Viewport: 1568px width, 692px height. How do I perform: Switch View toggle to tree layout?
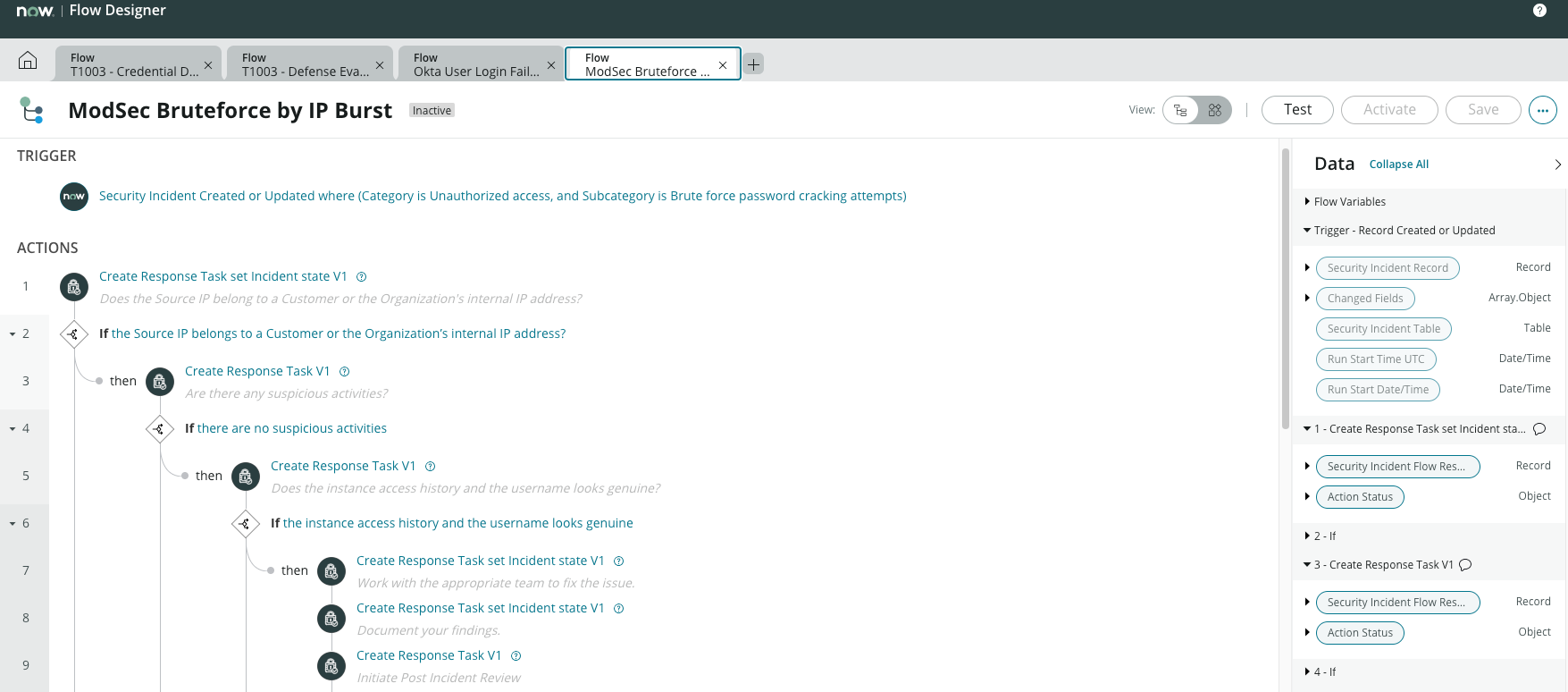click(x=1180, y=110)
